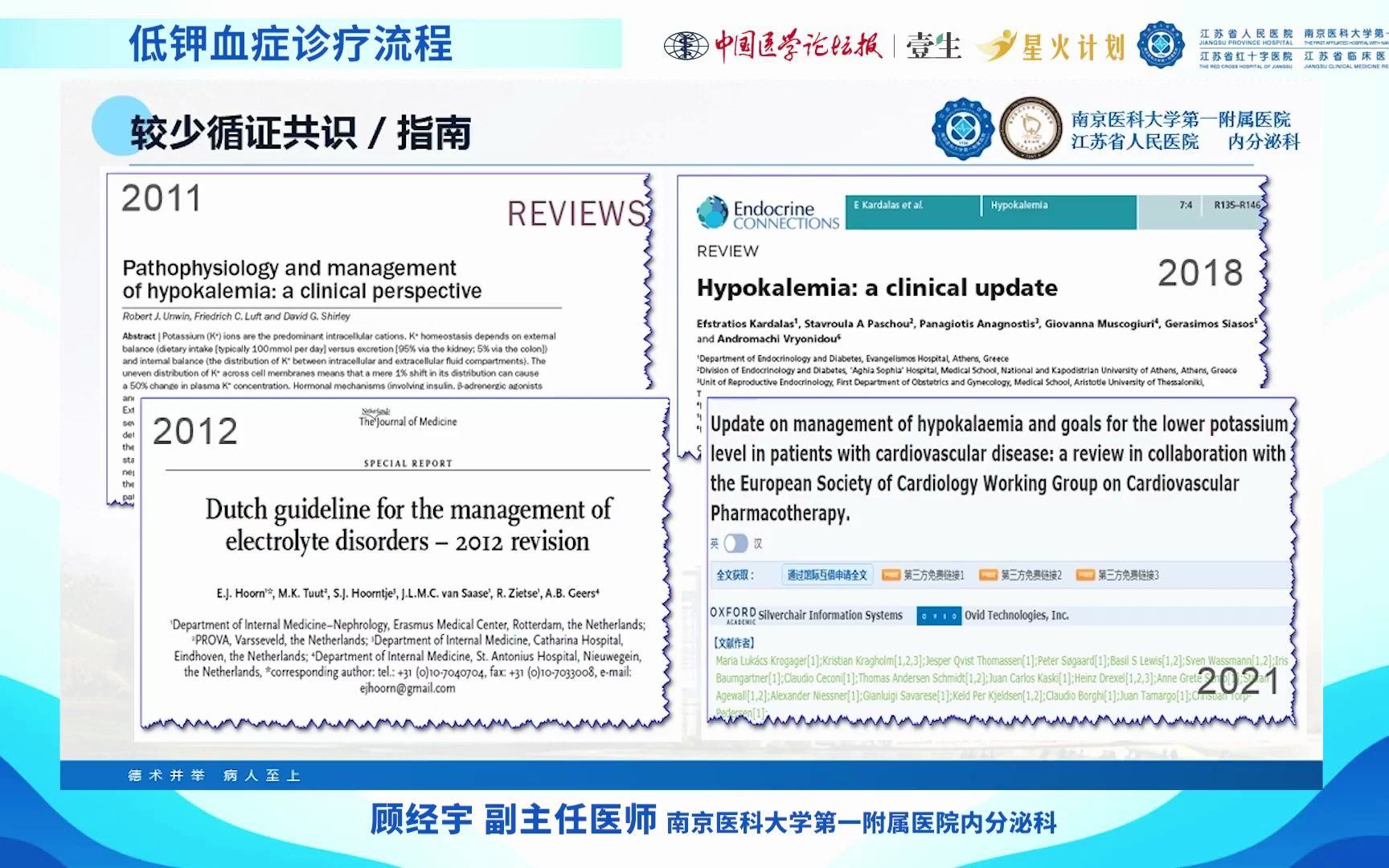Open 第三方免费链接3
Viewport: 1389px width, 868px height.
click(x=1129, y=575)
